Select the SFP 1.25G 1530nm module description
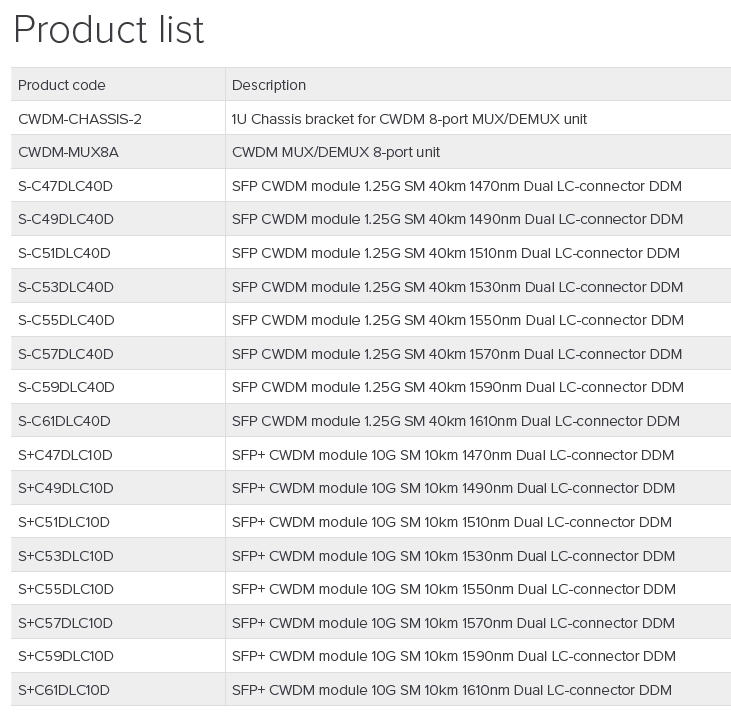The width and height of the screenshot is (731, 722). [457, 287]
